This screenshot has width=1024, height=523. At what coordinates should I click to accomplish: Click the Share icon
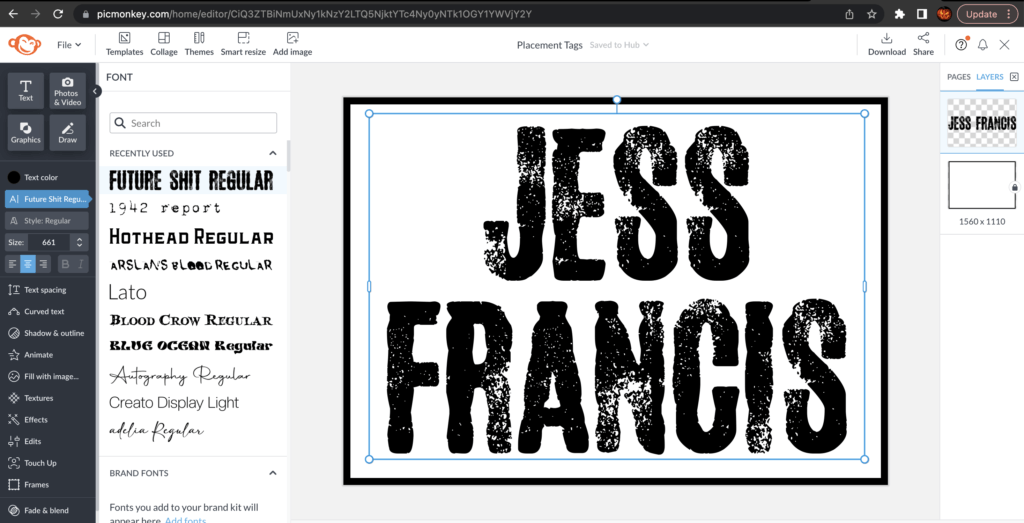(923, 44)
